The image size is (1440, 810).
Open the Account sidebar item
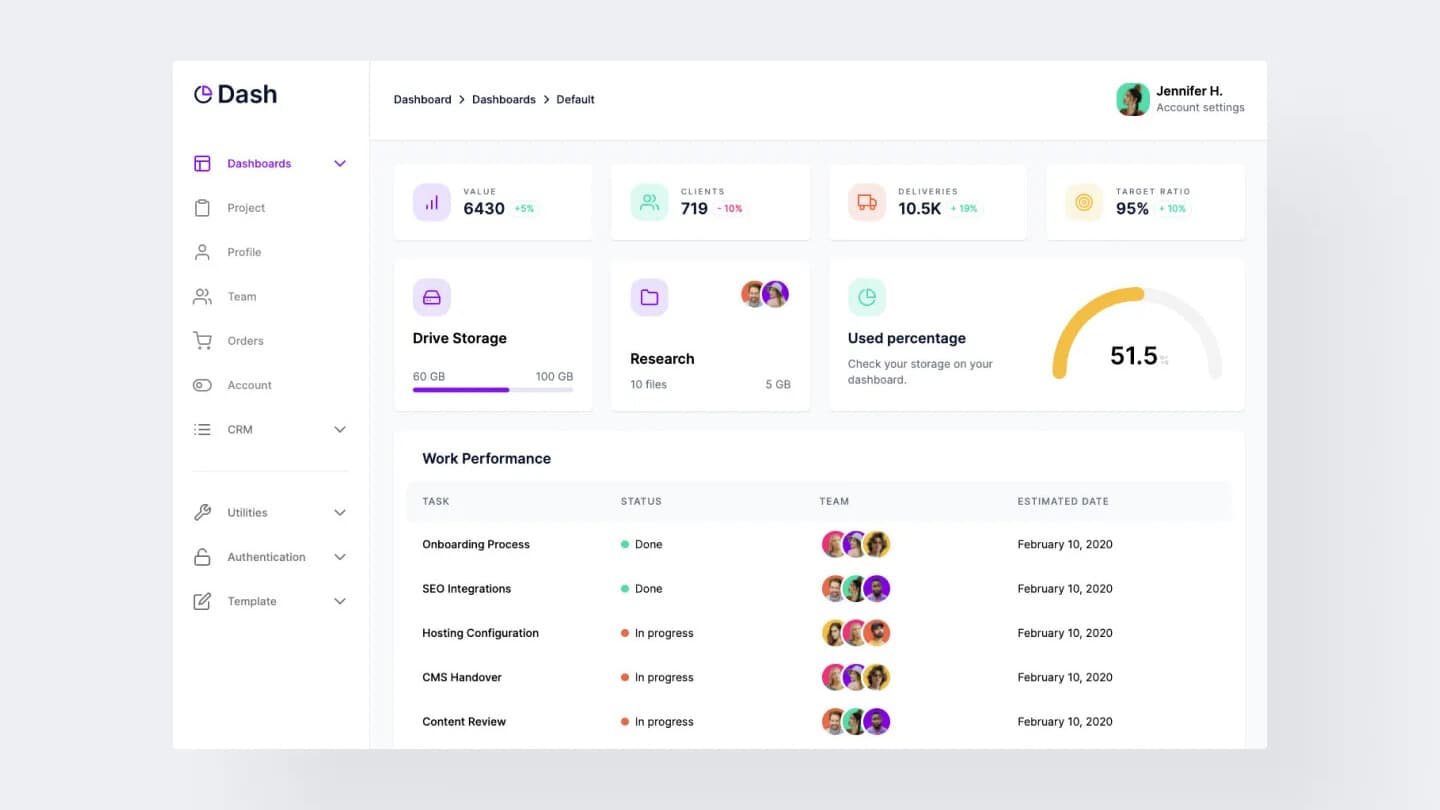tap(249, 385)
